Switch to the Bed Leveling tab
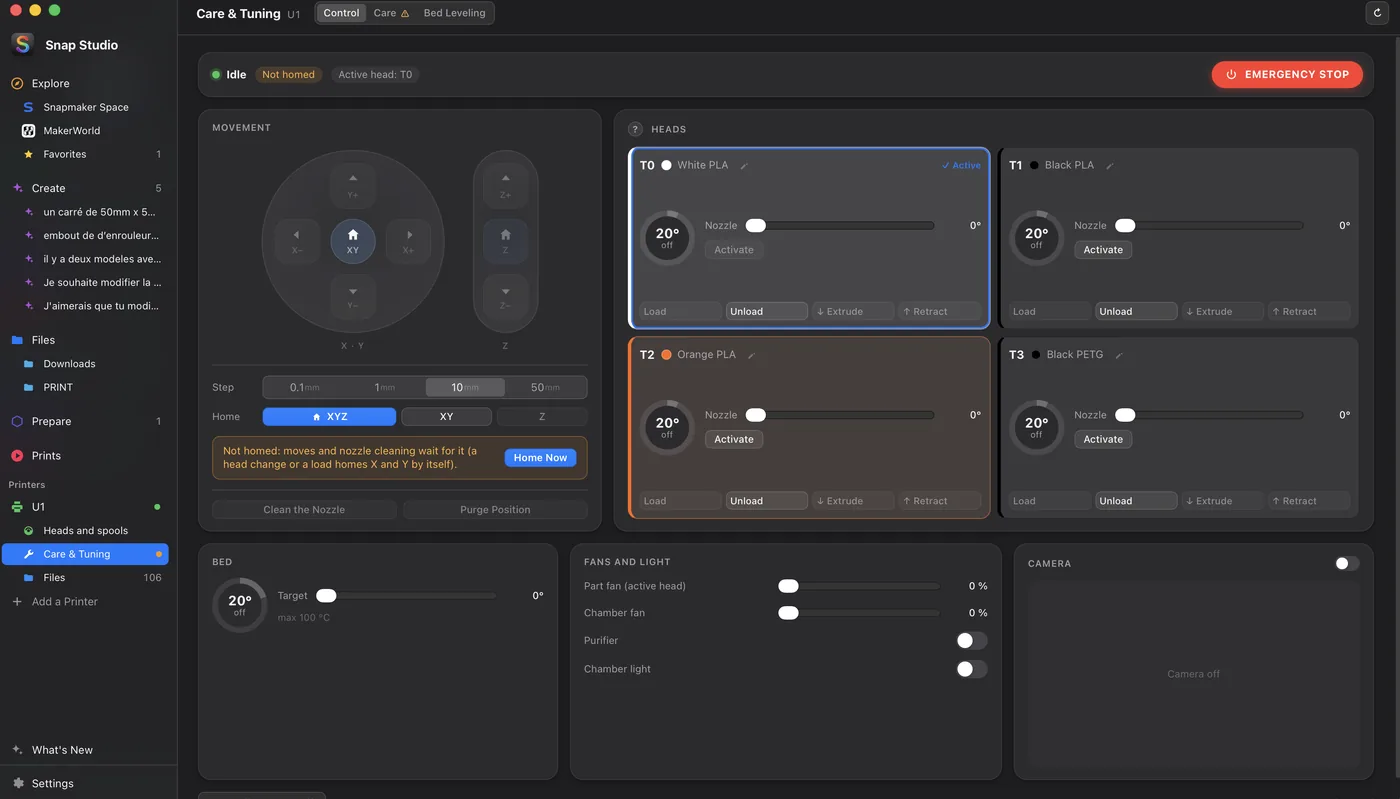This screenshot has height=799, width=1400. [x=454, y=13]
